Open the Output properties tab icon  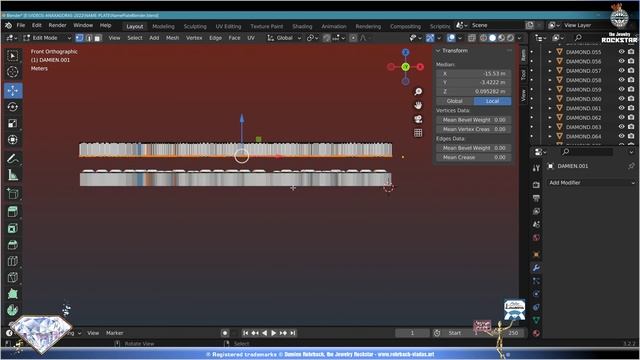click(536, 198)
